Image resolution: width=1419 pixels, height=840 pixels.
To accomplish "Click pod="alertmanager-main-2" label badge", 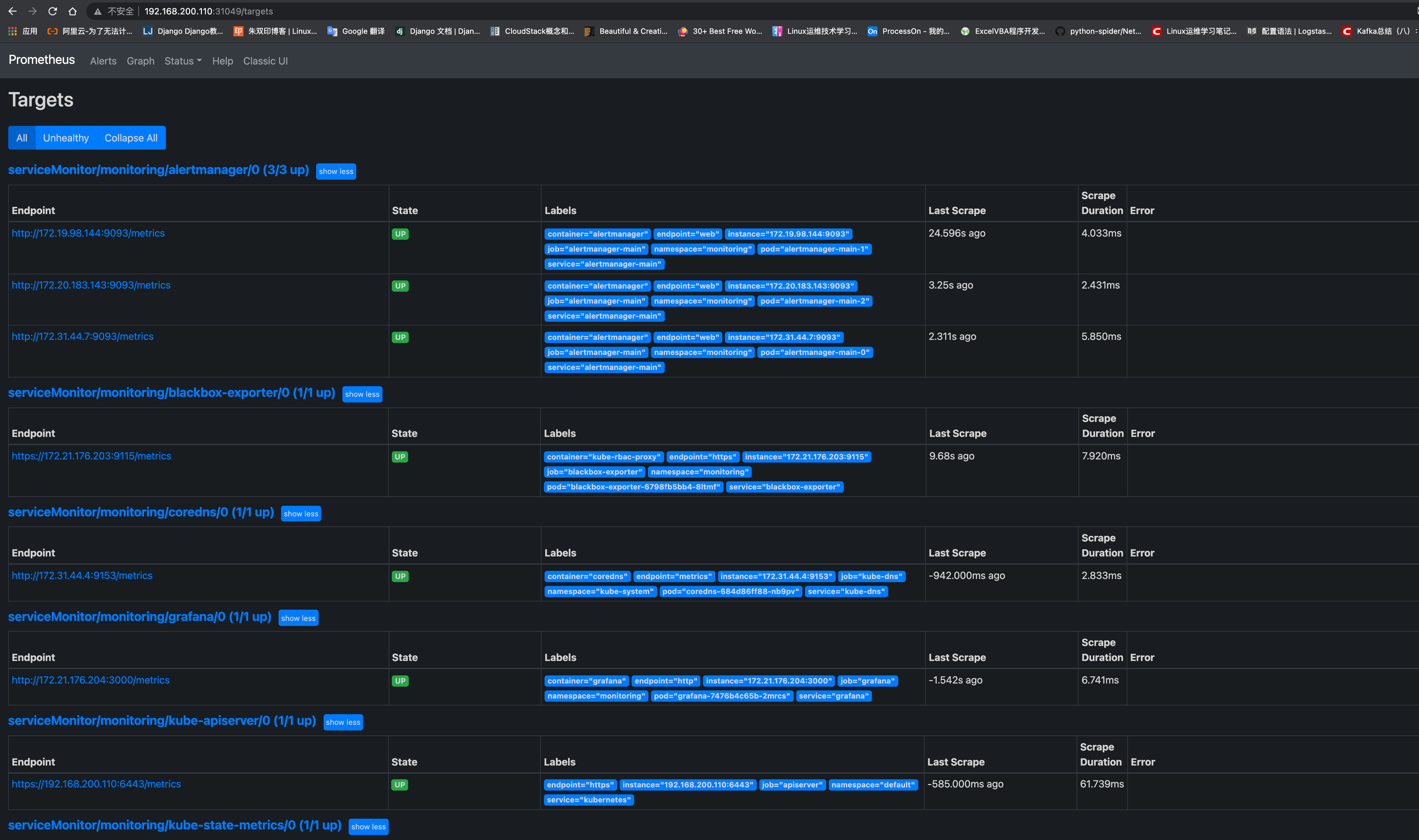I will tap(814, 301).
